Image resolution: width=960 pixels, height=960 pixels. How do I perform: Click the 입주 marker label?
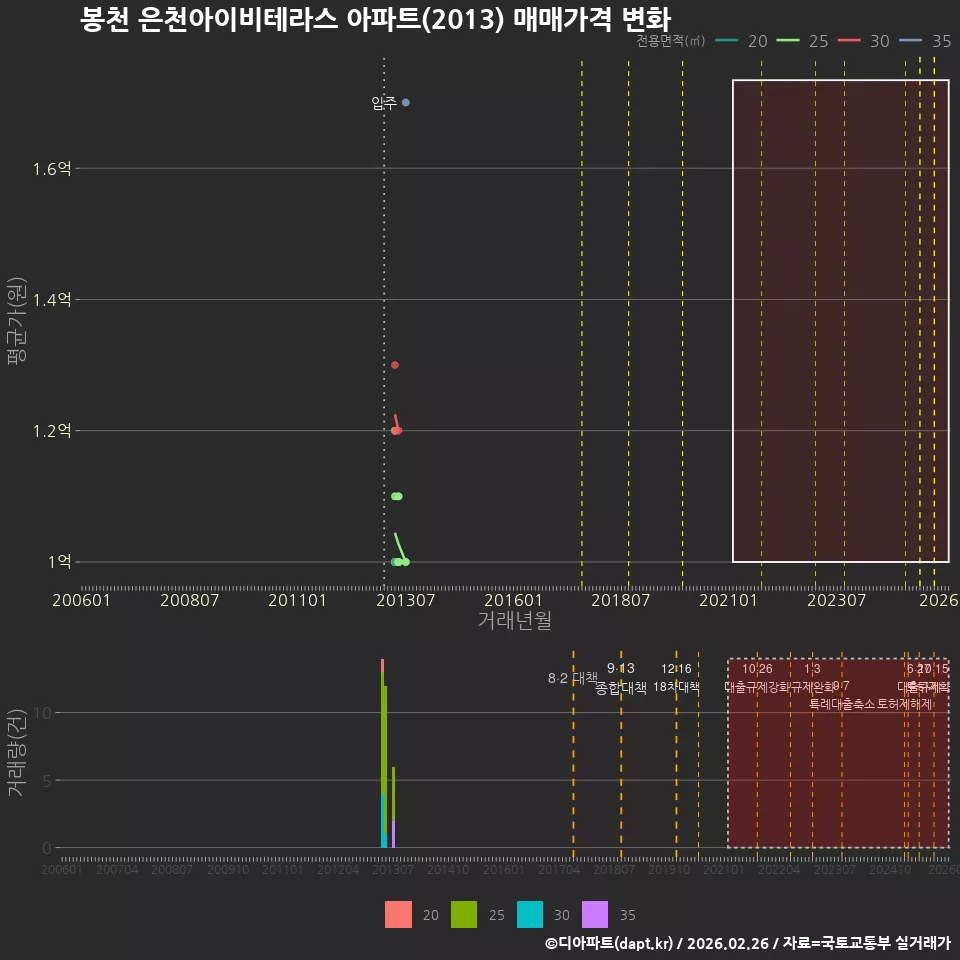coord(384,103)
